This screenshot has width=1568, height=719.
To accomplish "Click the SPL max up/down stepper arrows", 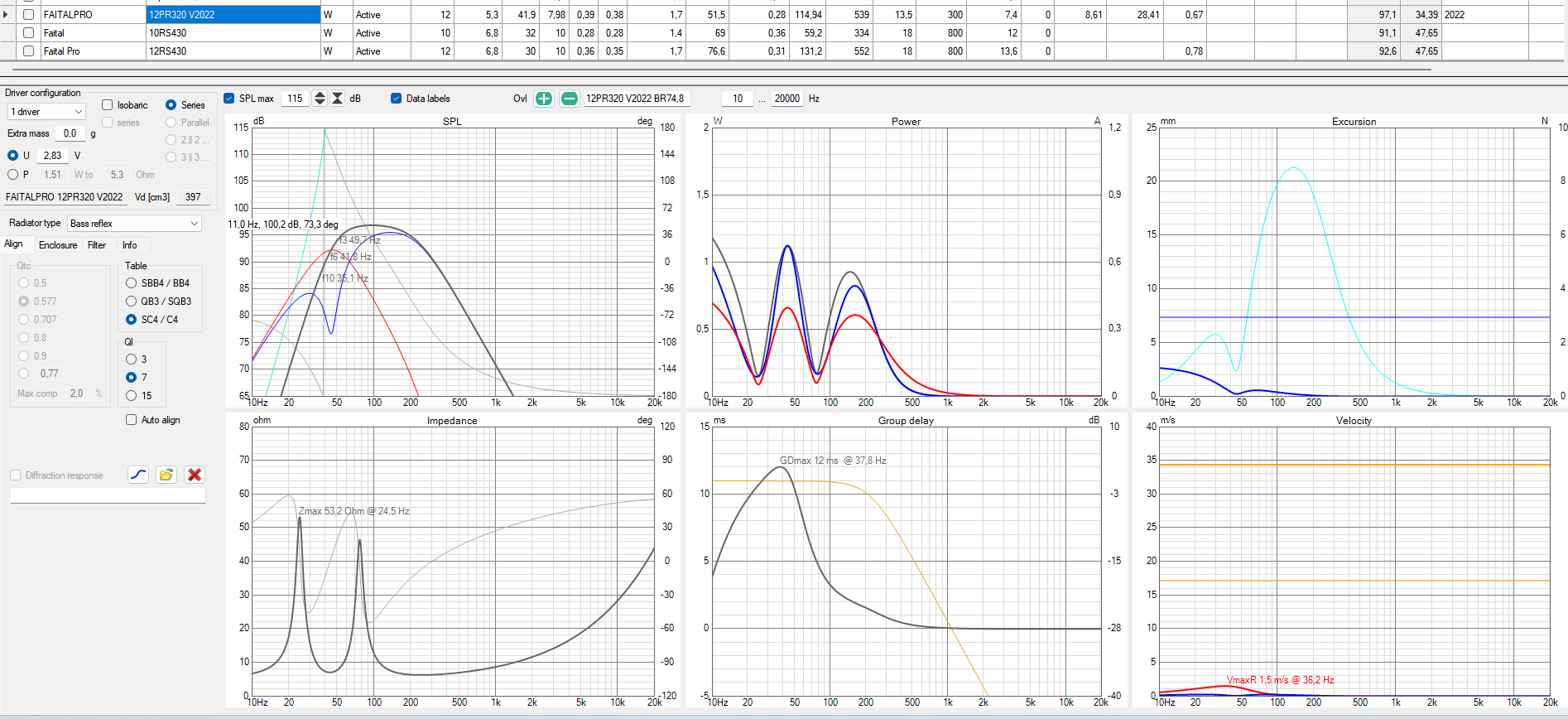I will click(320, 99).
